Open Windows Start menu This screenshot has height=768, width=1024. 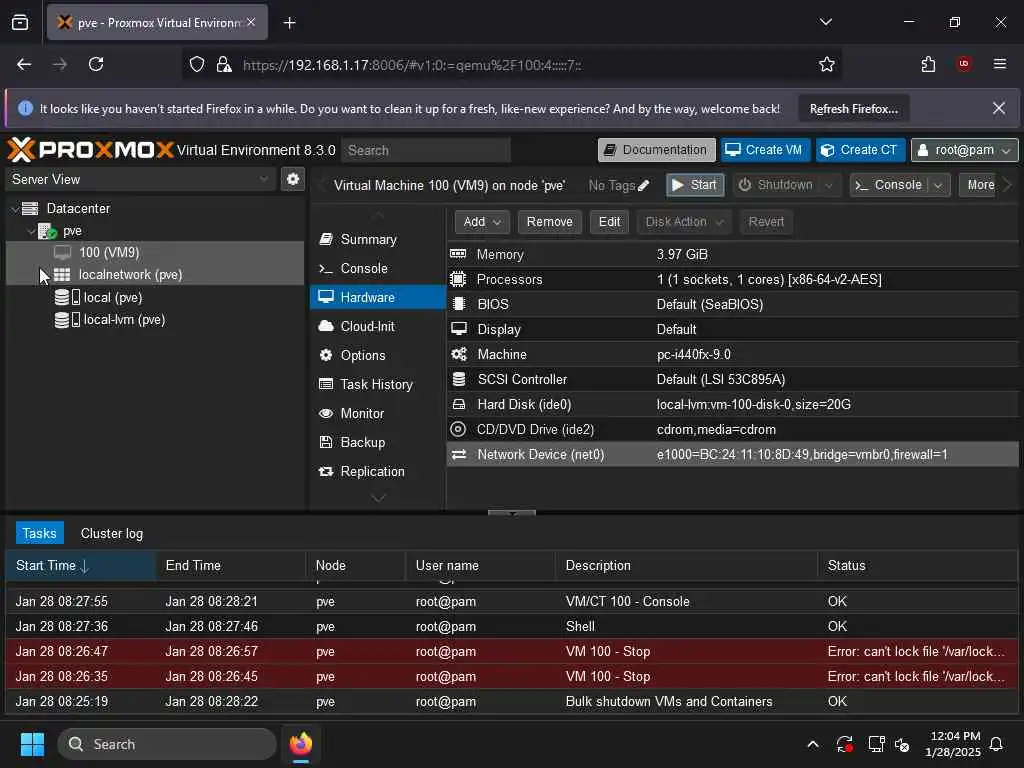pos(32,744)
